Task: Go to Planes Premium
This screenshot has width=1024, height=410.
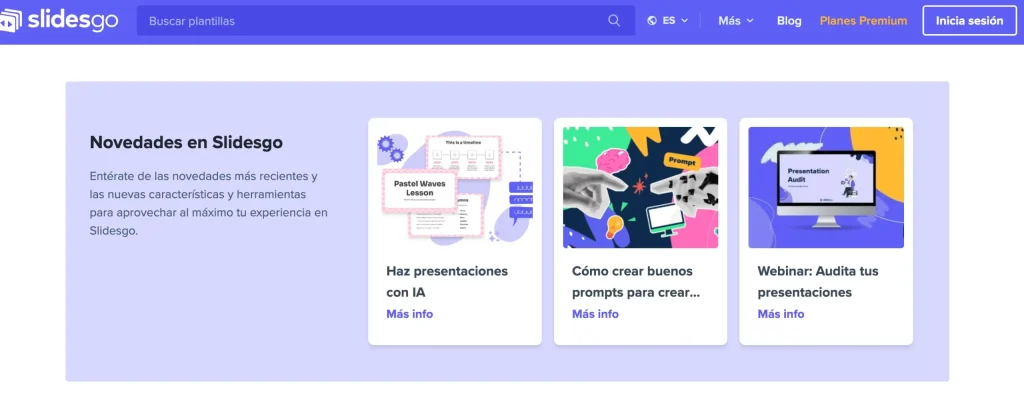Action: click(x=863, y=21)
